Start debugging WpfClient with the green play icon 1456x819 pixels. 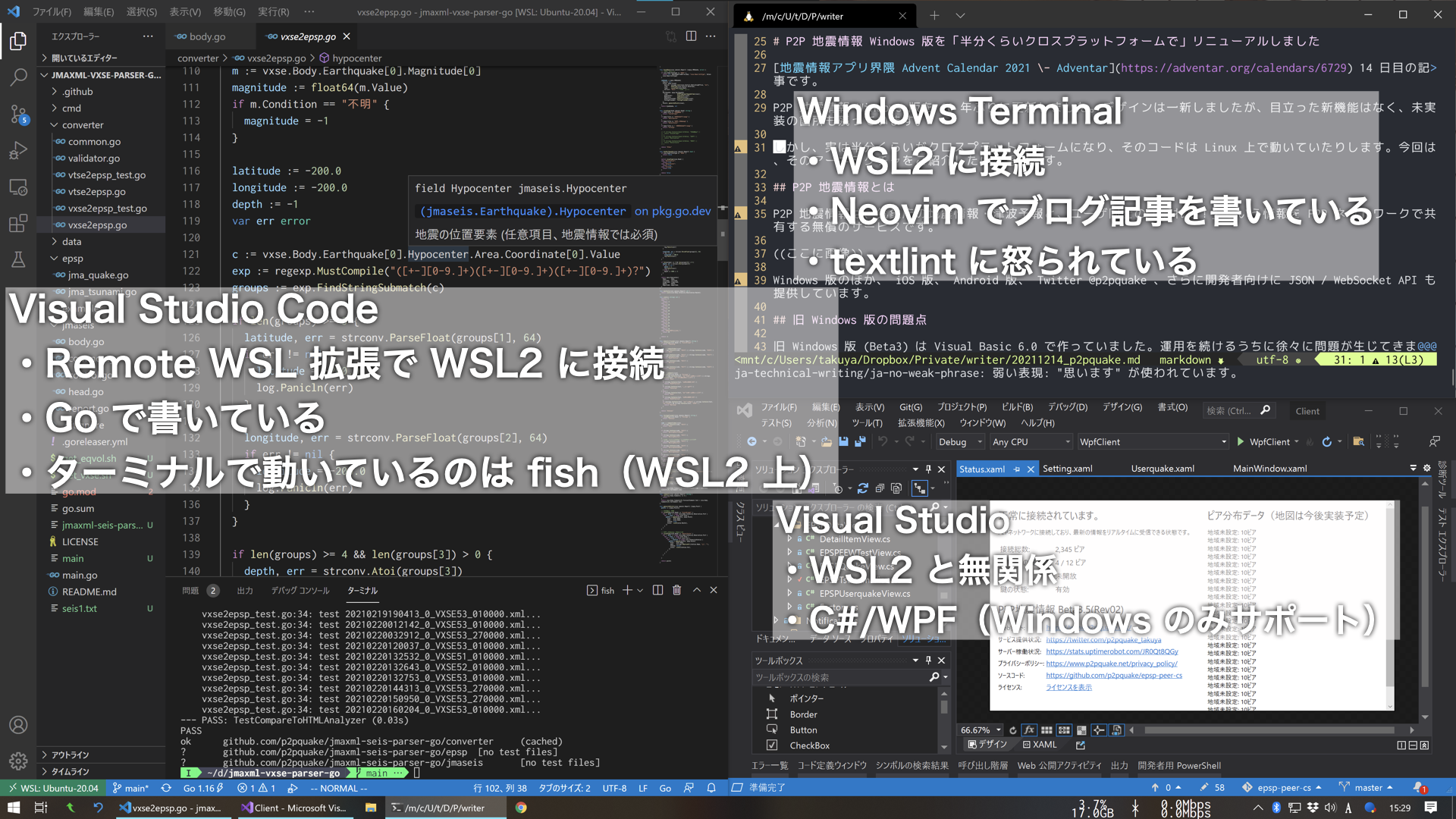(x=1241, y=441)
